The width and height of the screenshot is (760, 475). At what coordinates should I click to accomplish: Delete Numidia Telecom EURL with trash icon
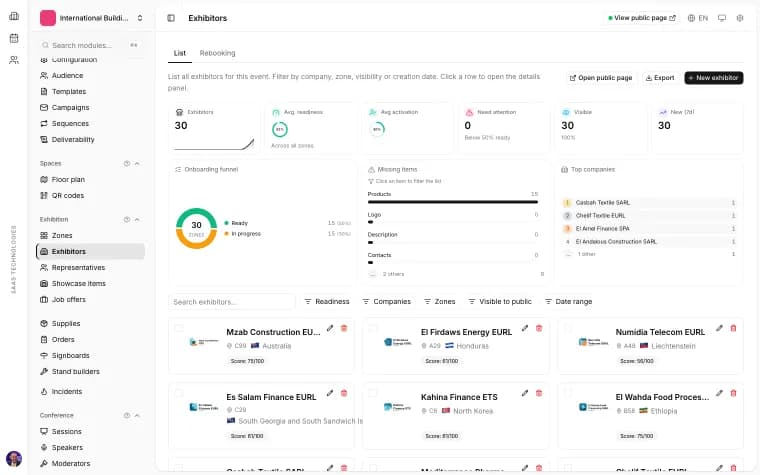tap(733, 328)
